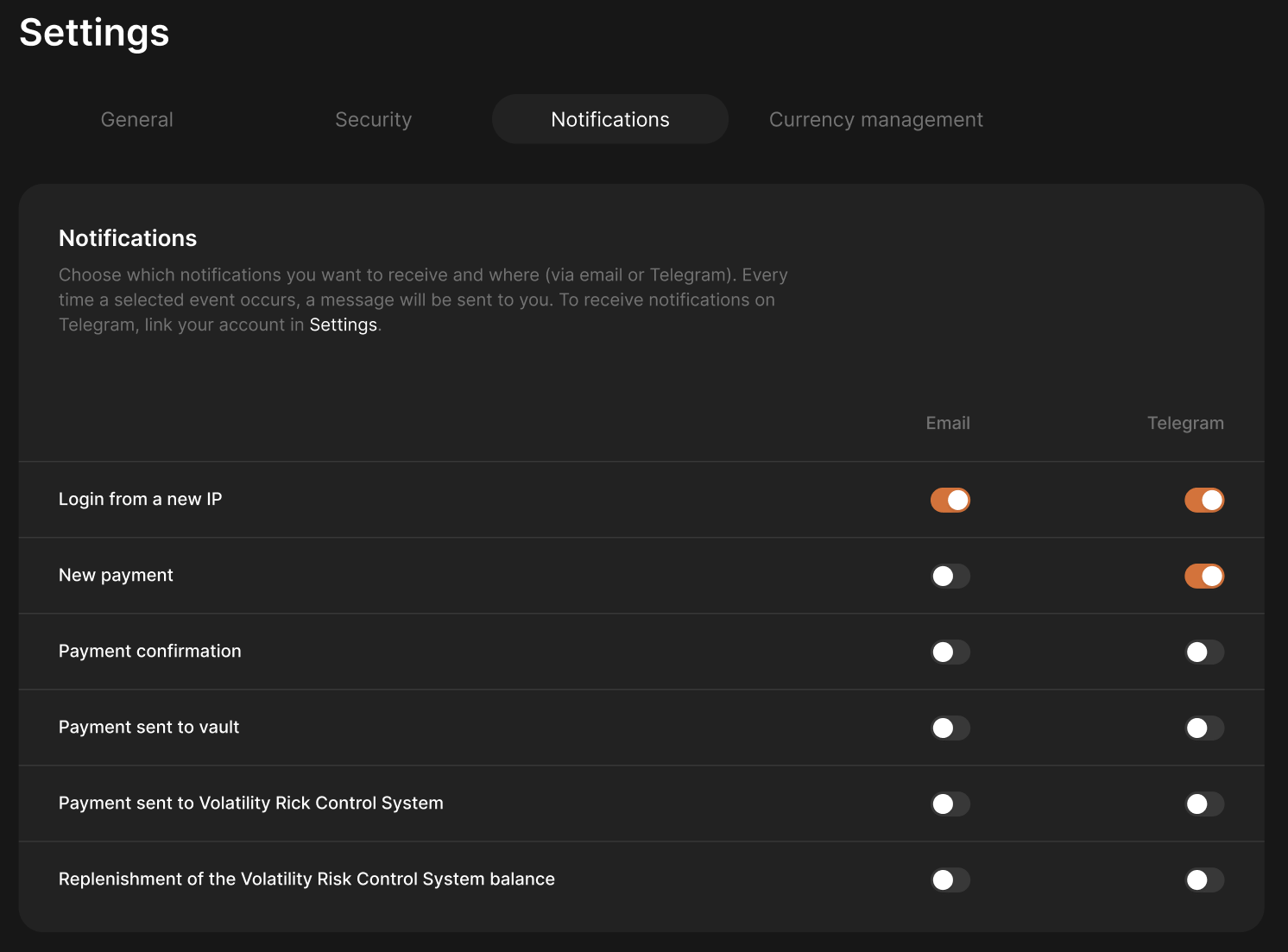
Task: Enable Email notification for New payment
Action: tap(950, 577)
